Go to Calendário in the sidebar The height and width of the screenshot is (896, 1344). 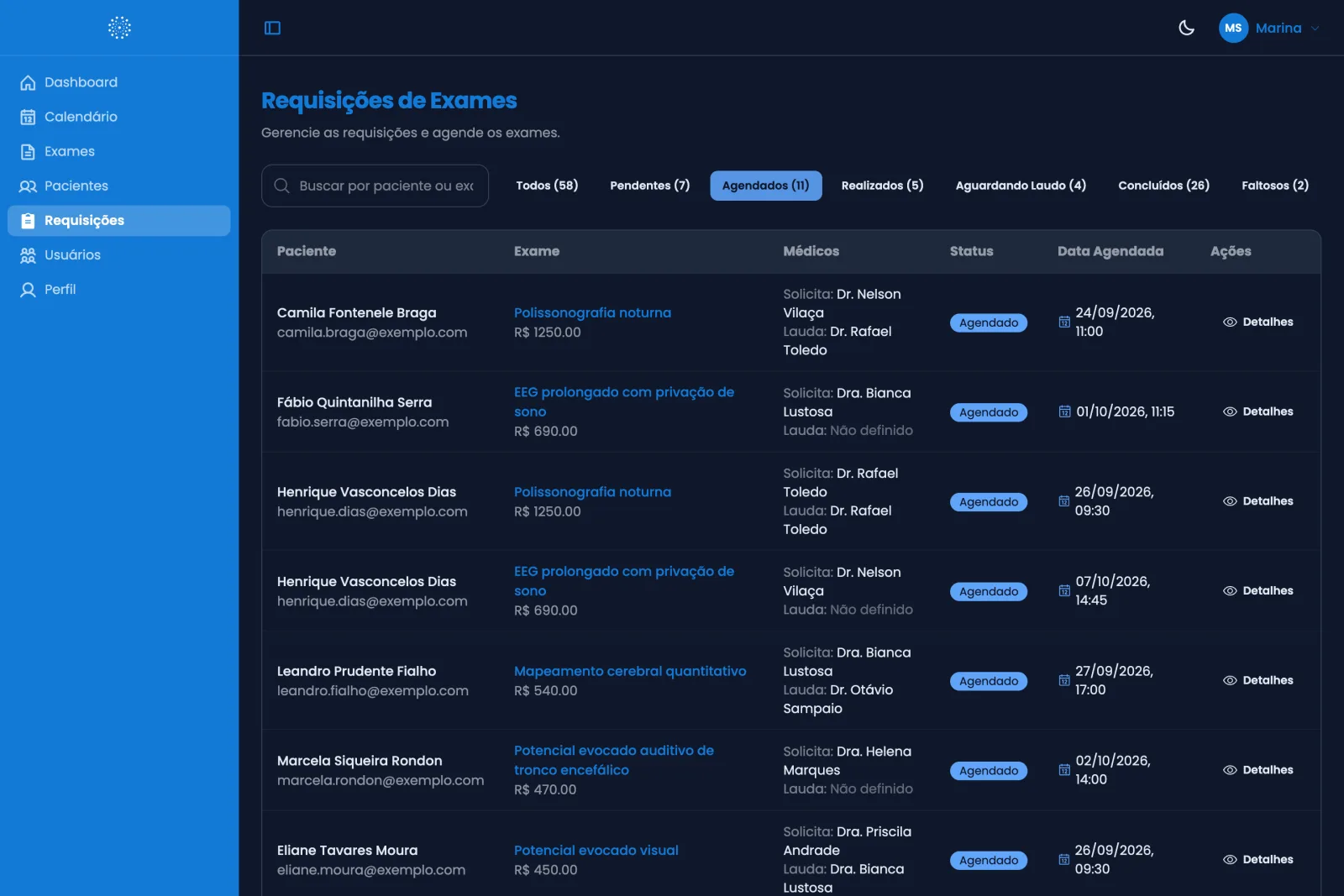pyautogui.click(x=119, y=117)
